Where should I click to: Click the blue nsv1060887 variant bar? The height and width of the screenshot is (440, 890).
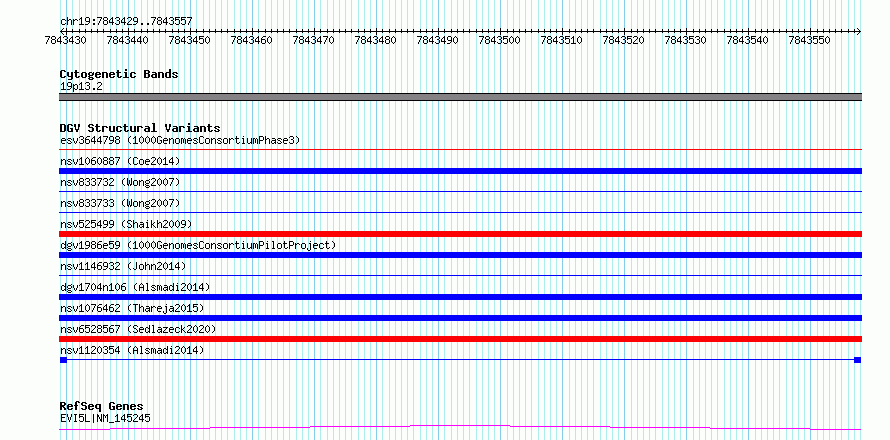pos(460,171)
